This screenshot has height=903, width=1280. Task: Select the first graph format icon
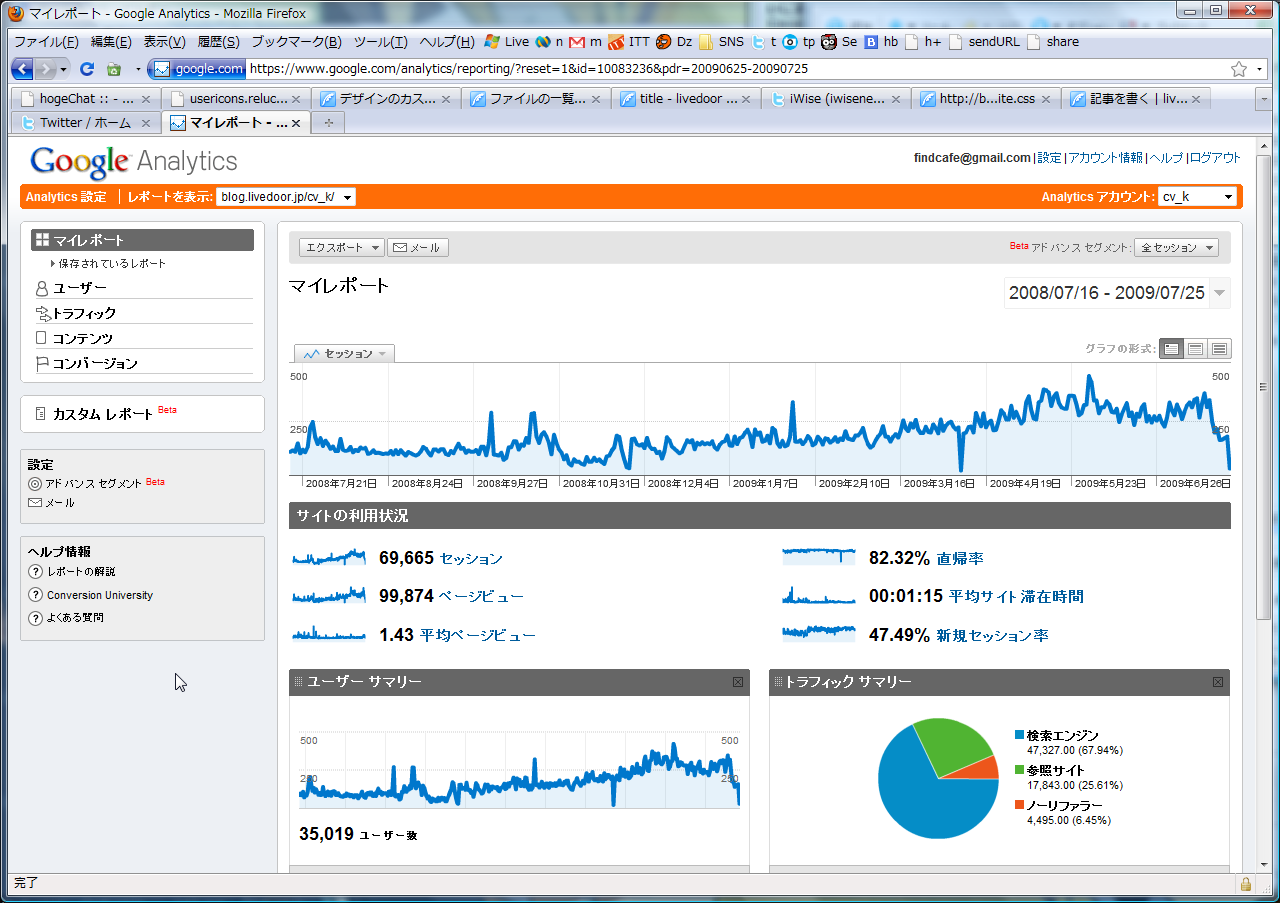pos(1171,349)
